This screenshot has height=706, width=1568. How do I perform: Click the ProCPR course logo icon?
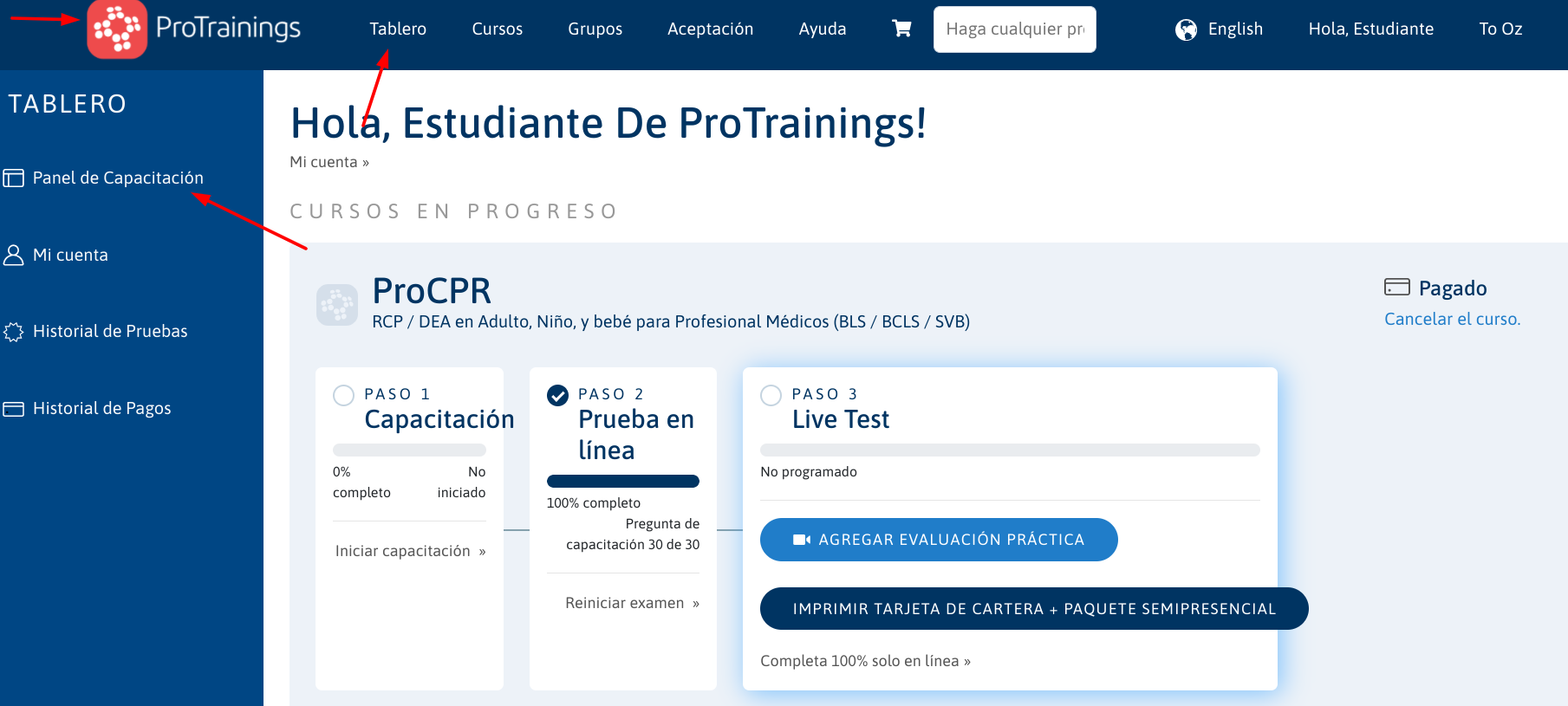337,305
